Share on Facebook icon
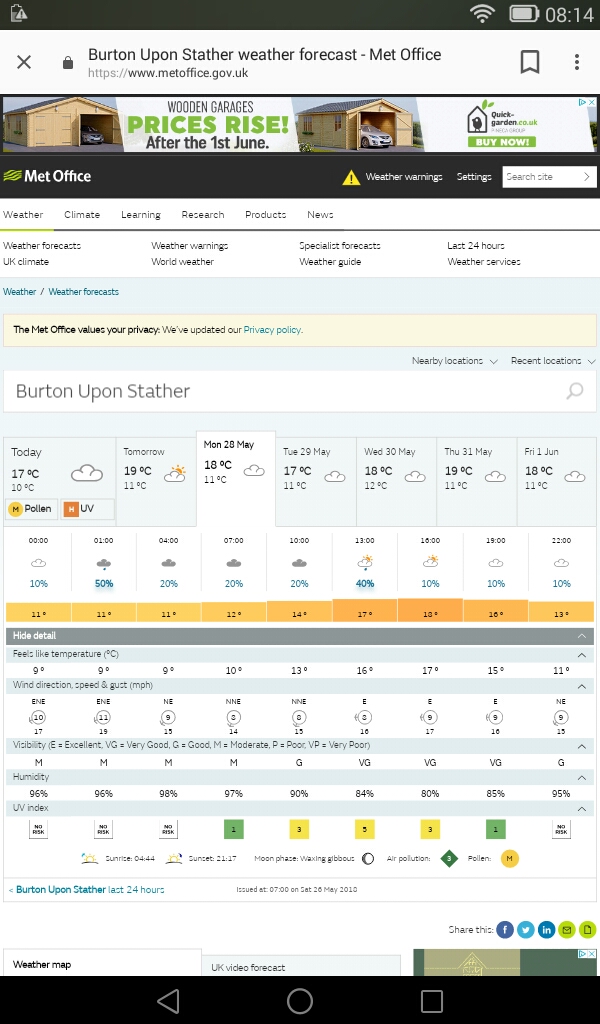The width and height of the screenshot is (600, 1024). tap(505, 929)
